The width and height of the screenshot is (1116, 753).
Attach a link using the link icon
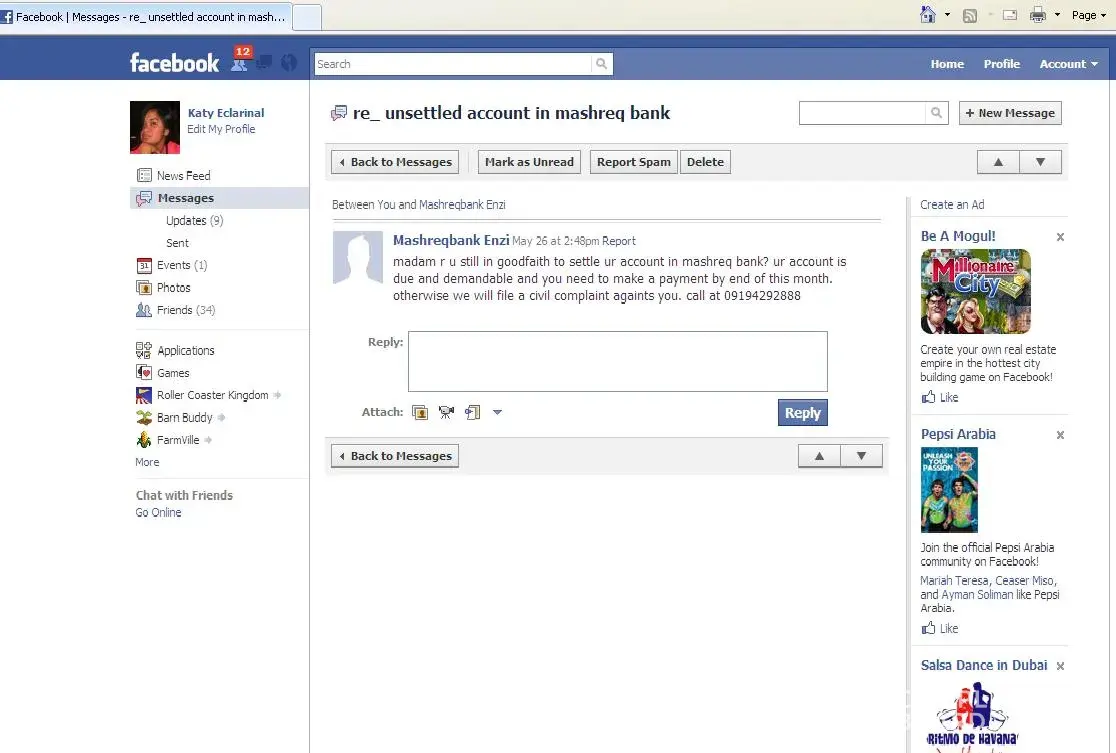pos(473,412)
